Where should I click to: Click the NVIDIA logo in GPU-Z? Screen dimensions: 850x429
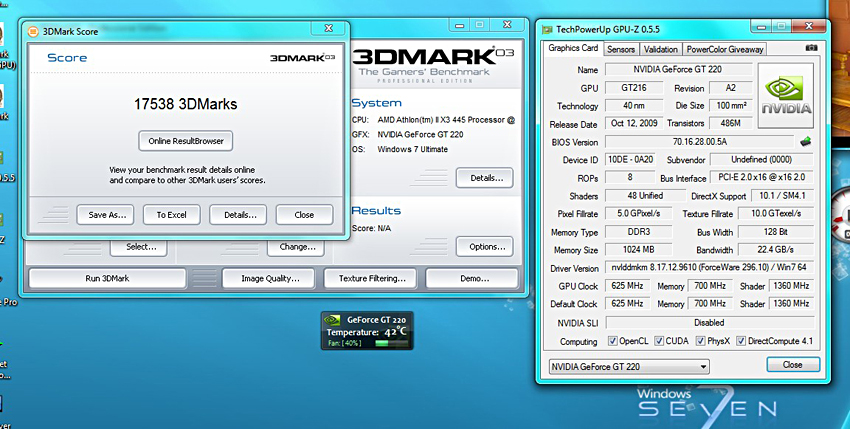click(x=785, y=95)
